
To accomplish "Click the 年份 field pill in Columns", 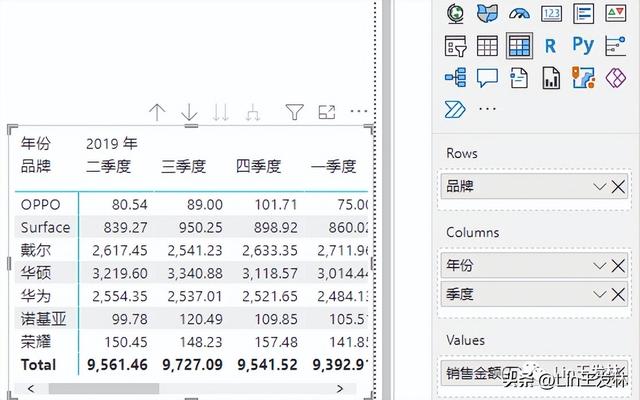I will (534, 265).
